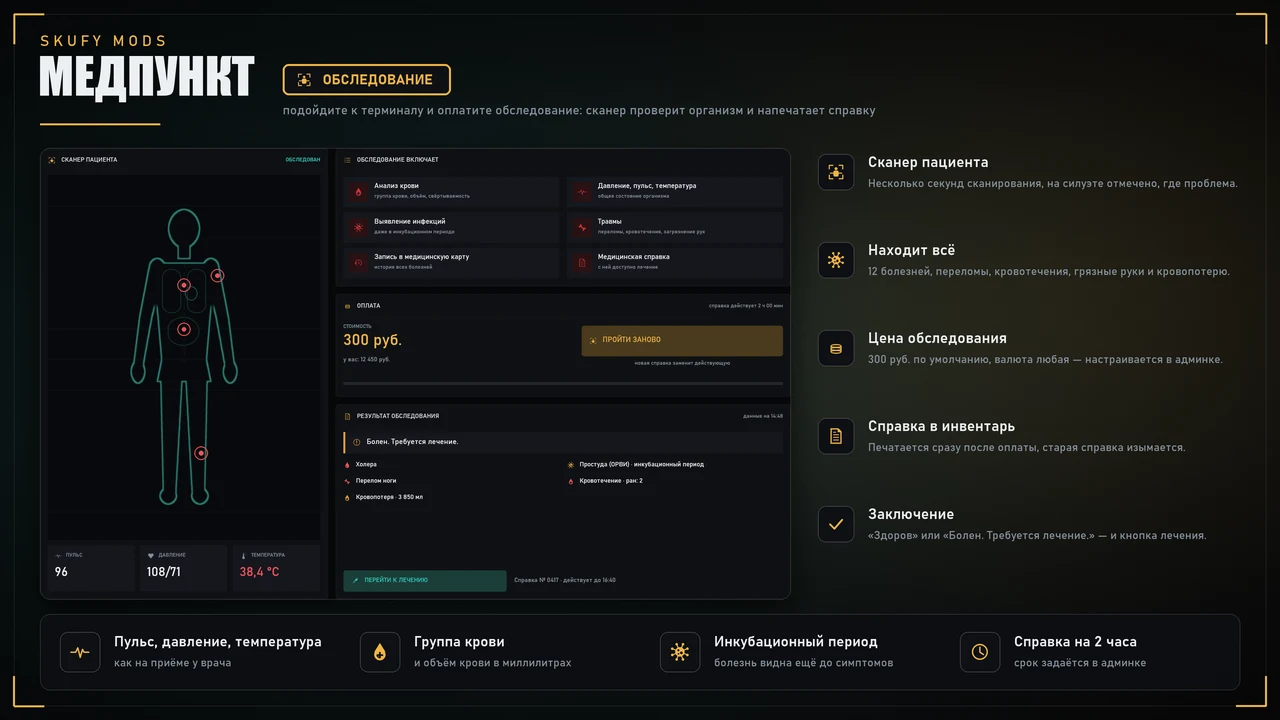Select the "Холера" diagnosis entry
Image resolution: width=1280 pixels, height=720 pixels.
(x=361, y=465)
